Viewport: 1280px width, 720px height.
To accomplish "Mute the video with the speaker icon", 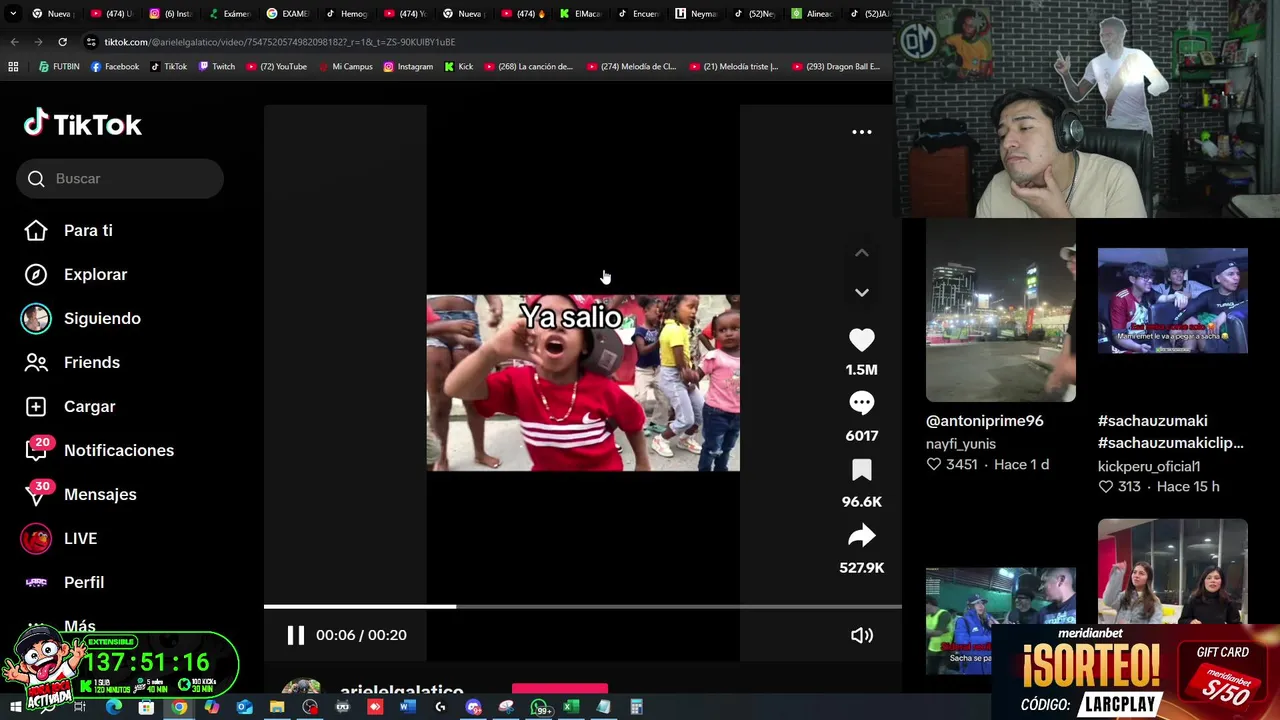I will [x=861, y=635].
